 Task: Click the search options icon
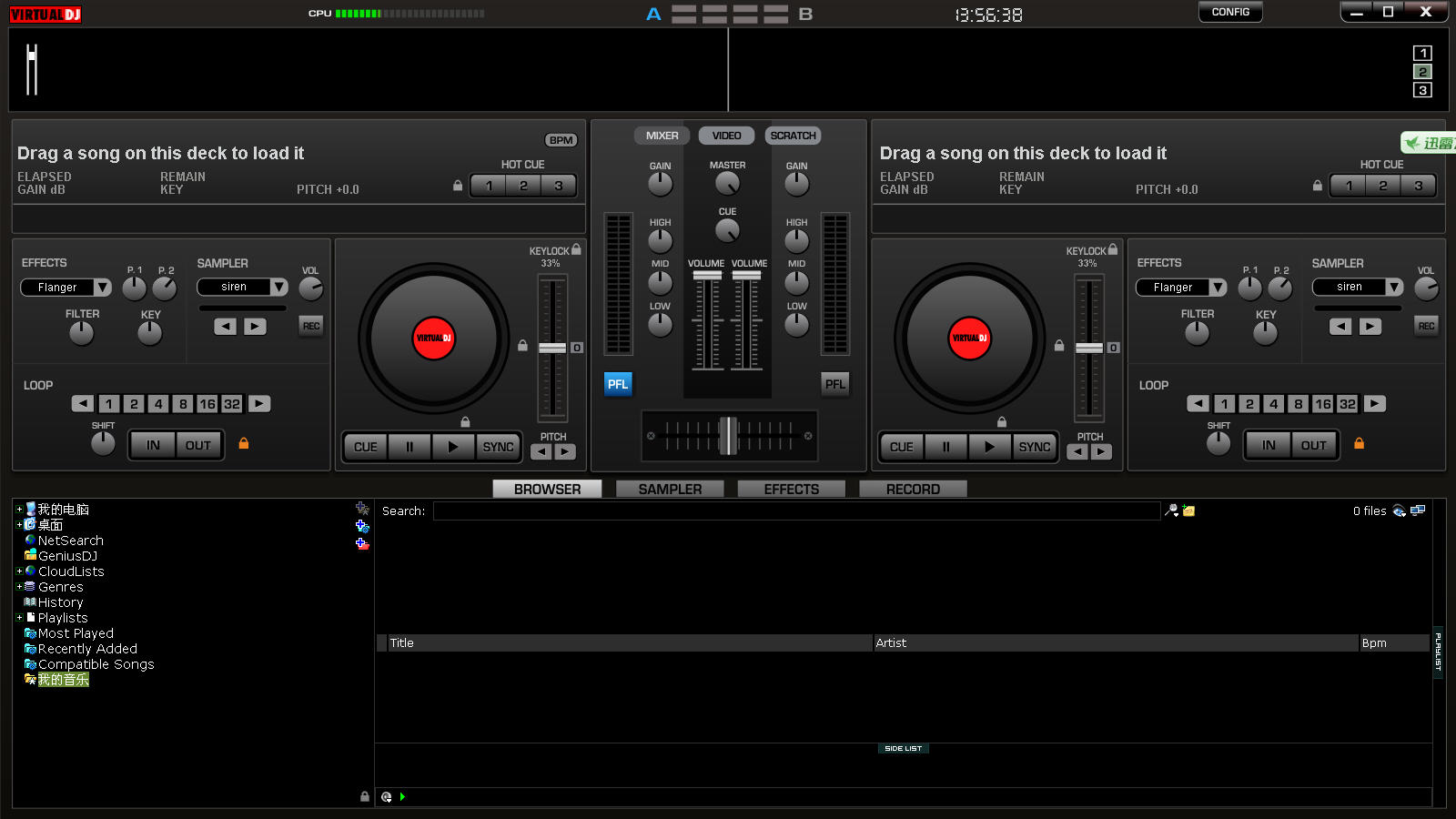[x=1172, y=511]
